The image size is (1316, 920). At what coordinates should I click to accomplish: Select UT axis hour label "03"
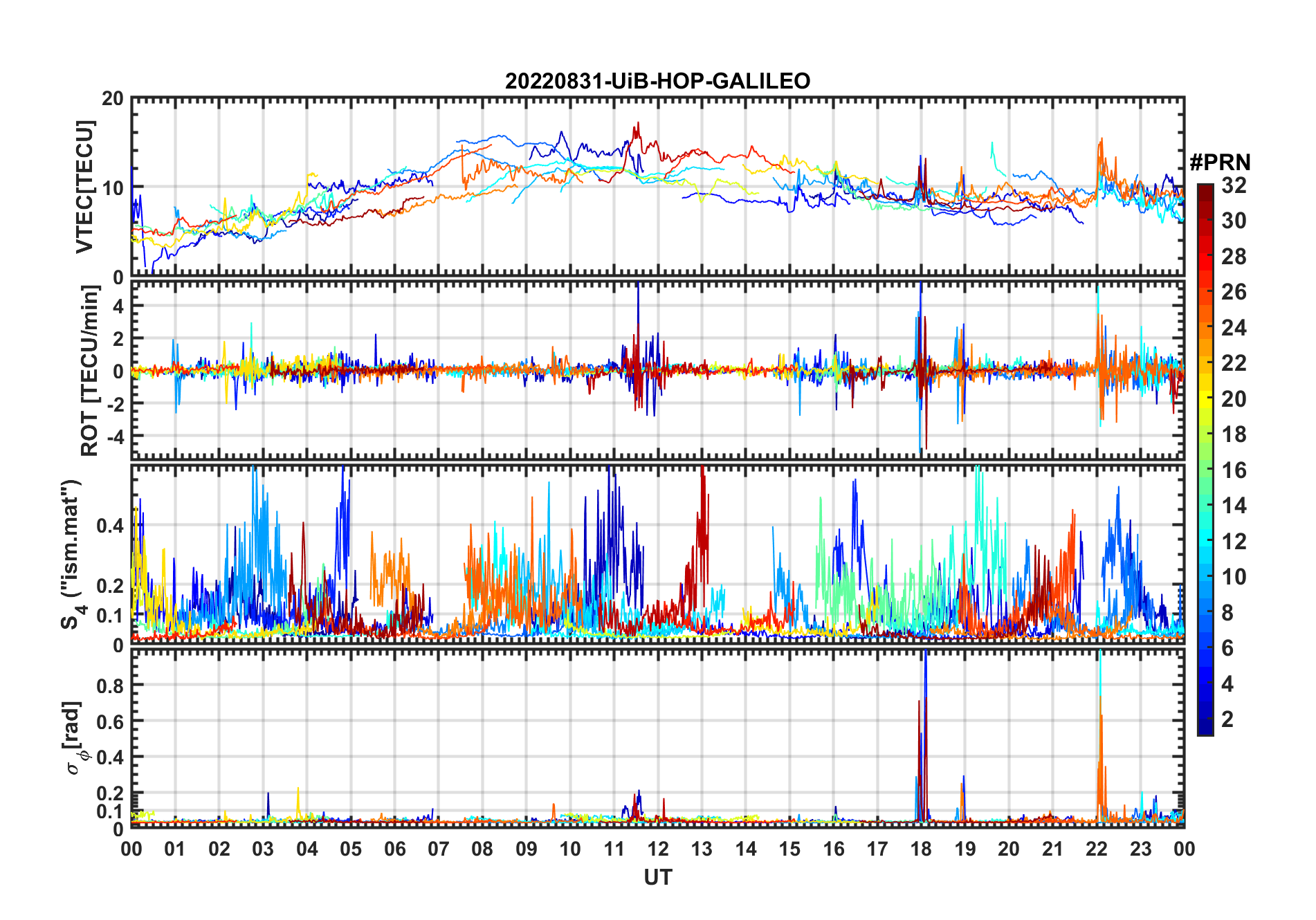tap(264, 849)
